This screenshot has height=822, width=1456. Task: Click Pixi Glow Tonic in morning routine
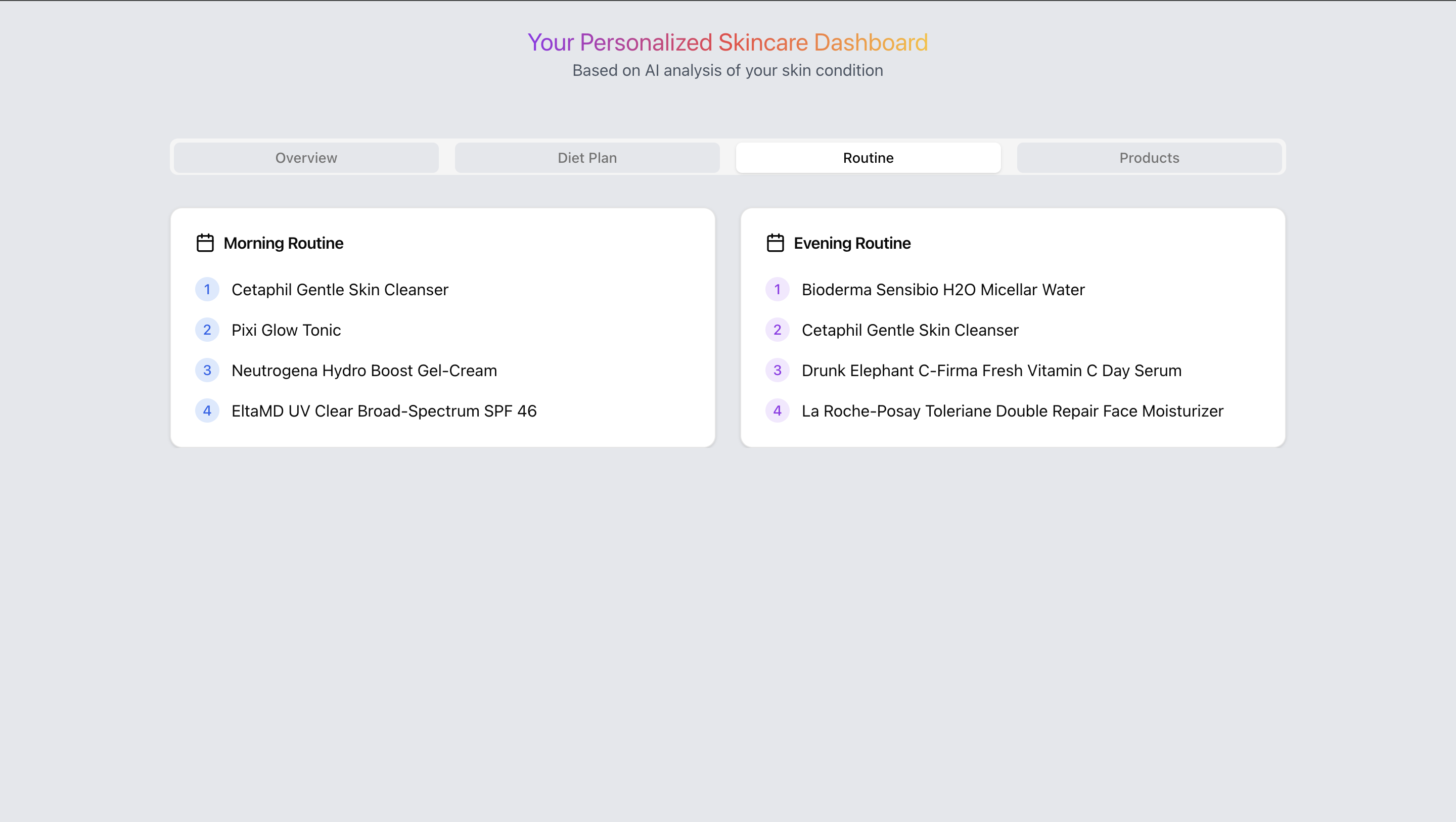pyautogui.click(x=286, y=330)
